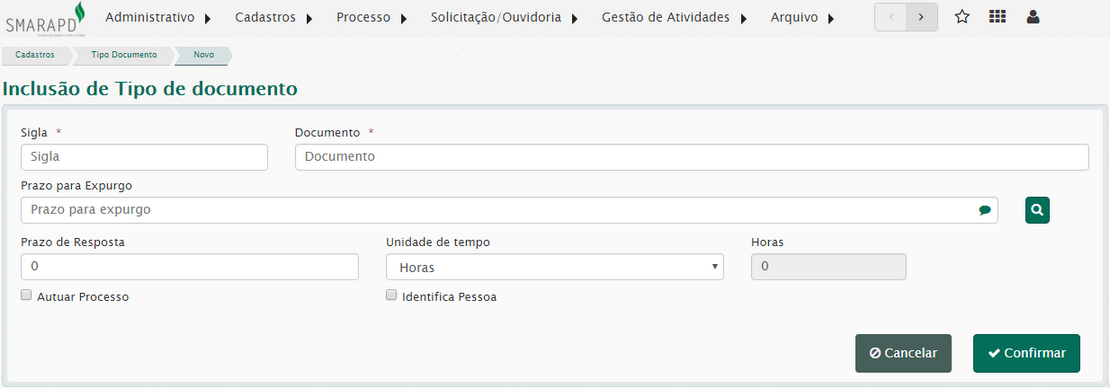The width and height of the screenshot is (1110, 388).
Task: Click the magnifier search button for Prazo para Expurgo
Action: (1037, 210)
